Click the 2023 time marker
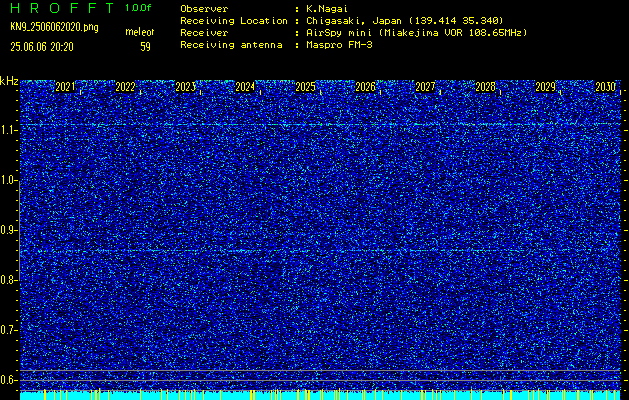The width and height of the screenshot is (629, 400). point(185,87)
